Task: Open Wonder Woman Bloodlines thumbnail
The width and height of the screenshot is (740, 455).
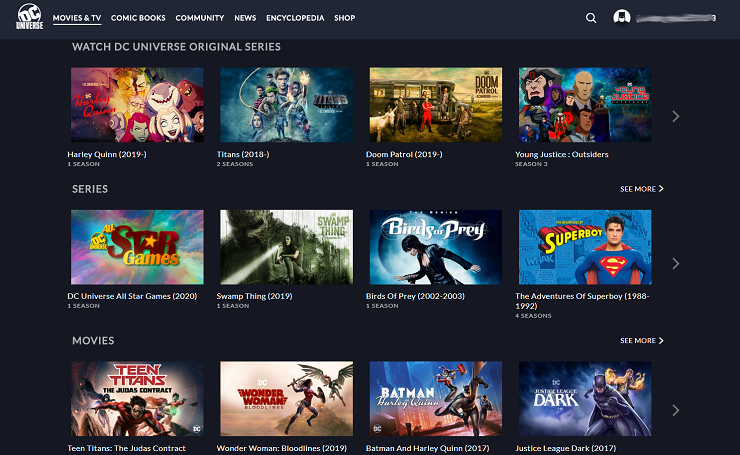Action: click(286, 399)
